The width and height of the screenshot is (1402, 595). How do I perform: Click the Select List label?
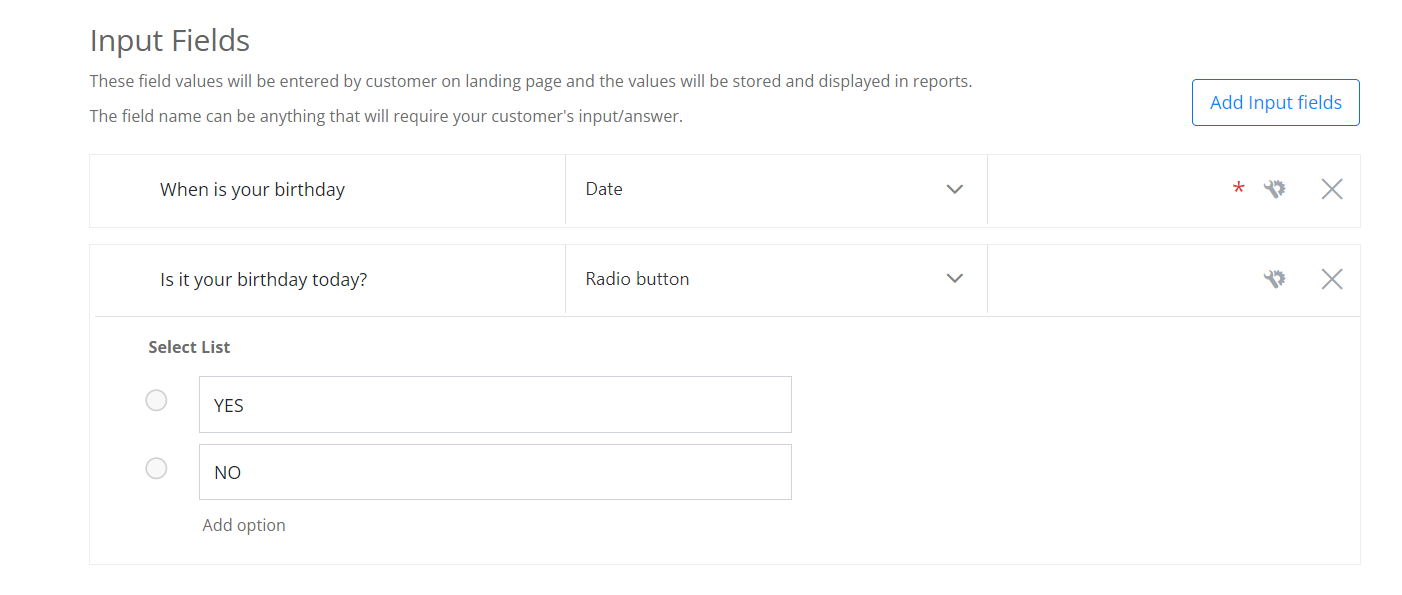click(x=189, y=347)
